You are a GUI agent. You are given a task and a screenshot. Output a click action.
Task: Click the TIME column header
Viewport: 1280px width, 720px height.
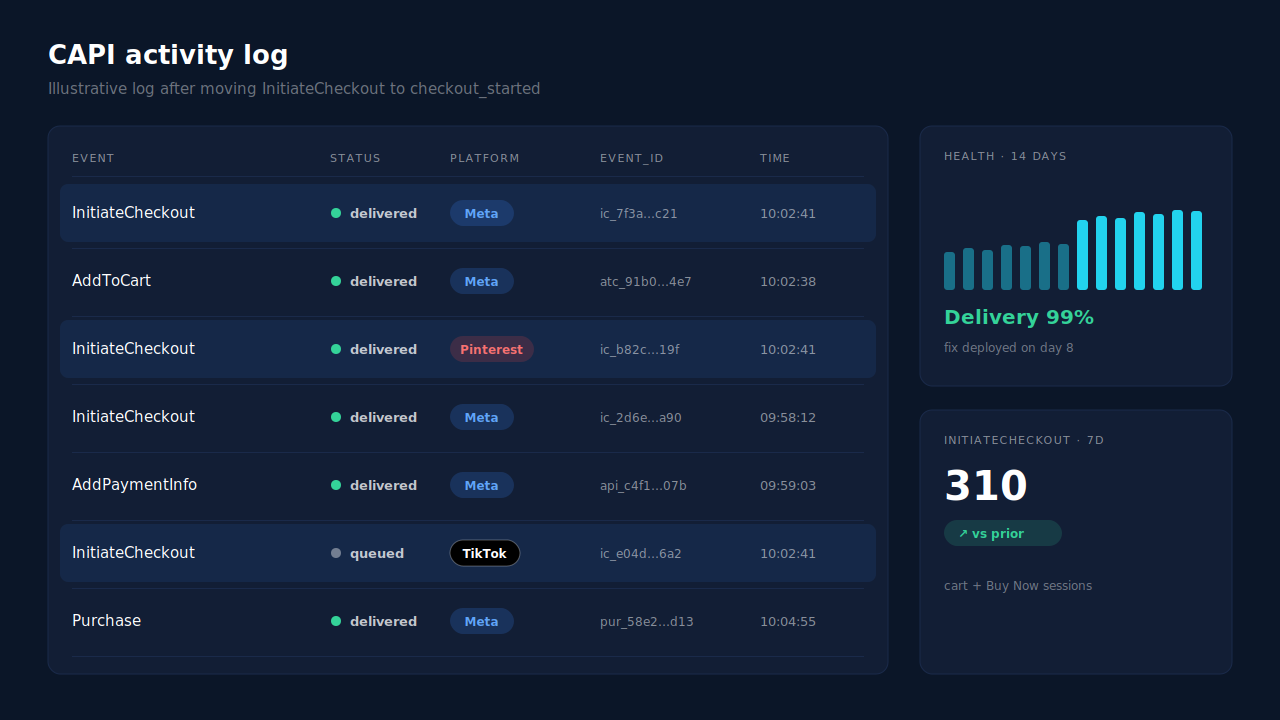pyautogui.click(x=775, y=158)
